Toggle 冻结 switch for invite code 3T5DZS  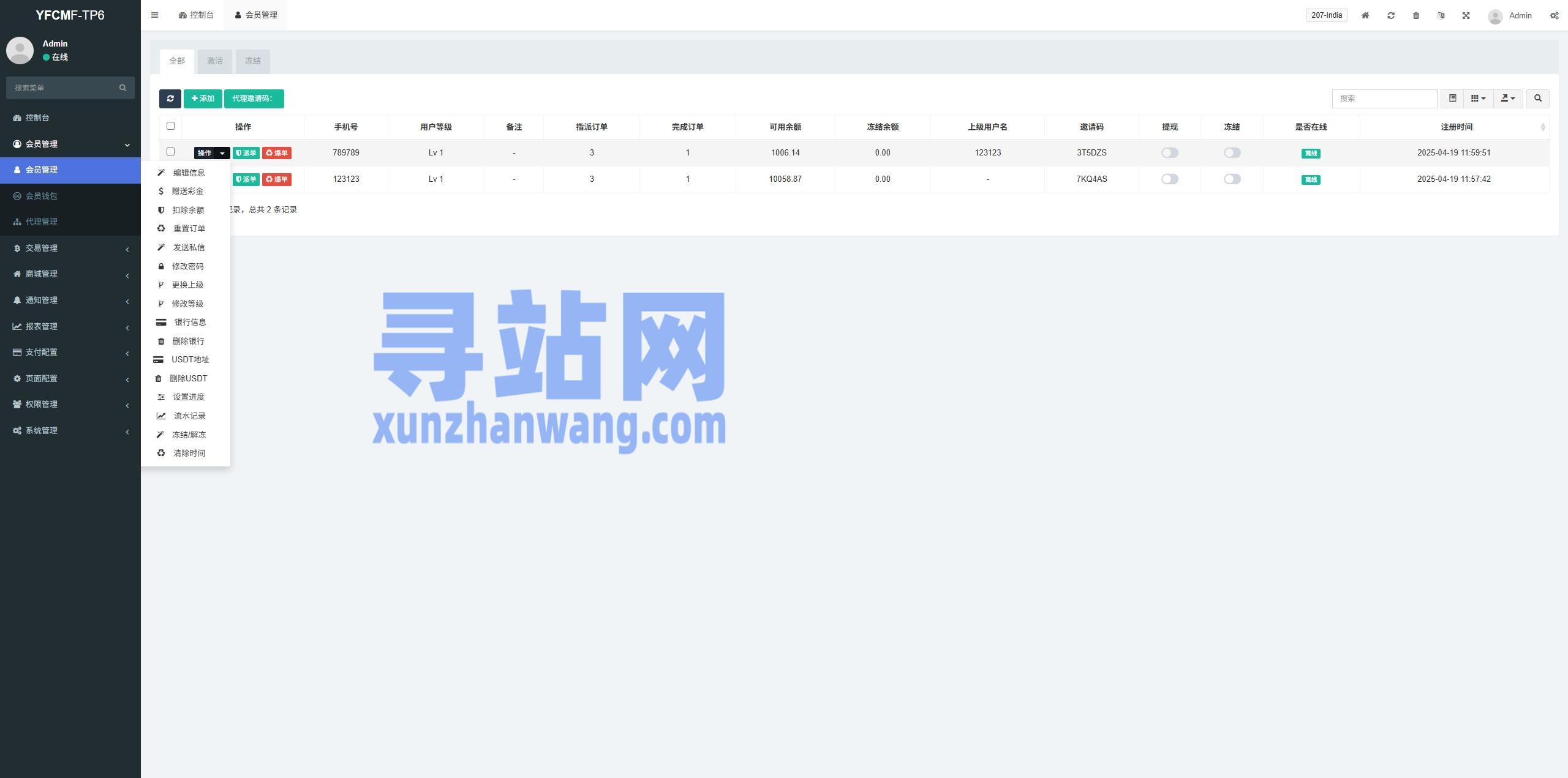[1232, 153]
